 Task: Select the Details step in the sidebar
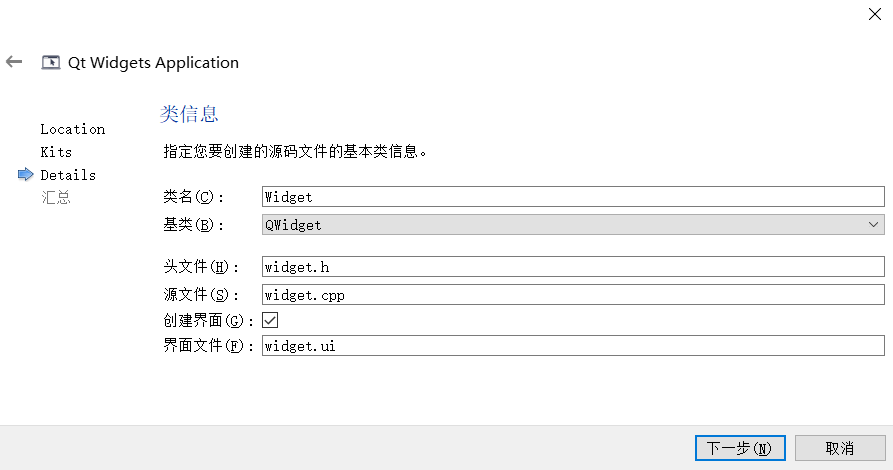[x=68, y=175]
